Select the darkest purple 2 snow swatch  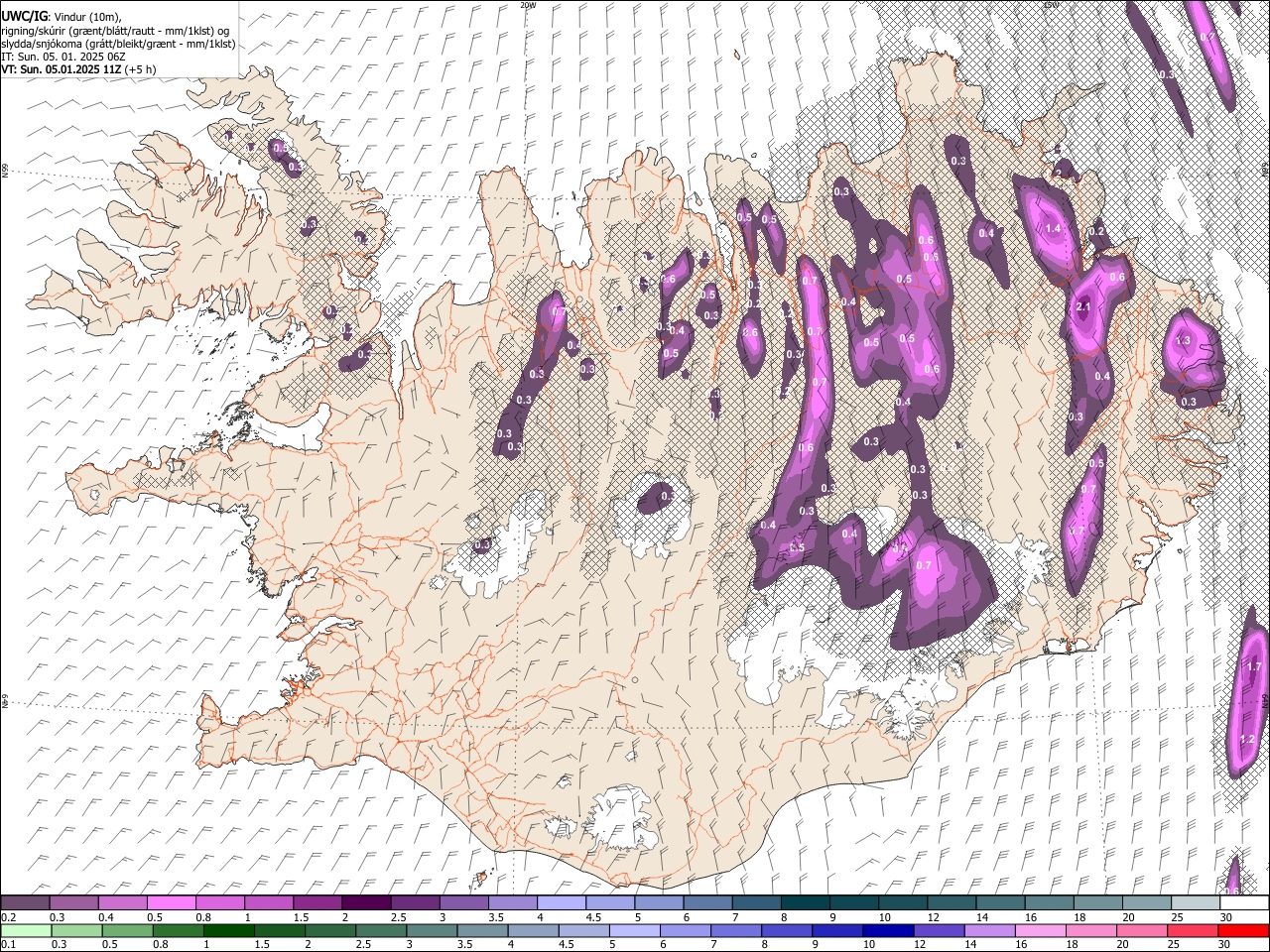click(x=366, y=902)
